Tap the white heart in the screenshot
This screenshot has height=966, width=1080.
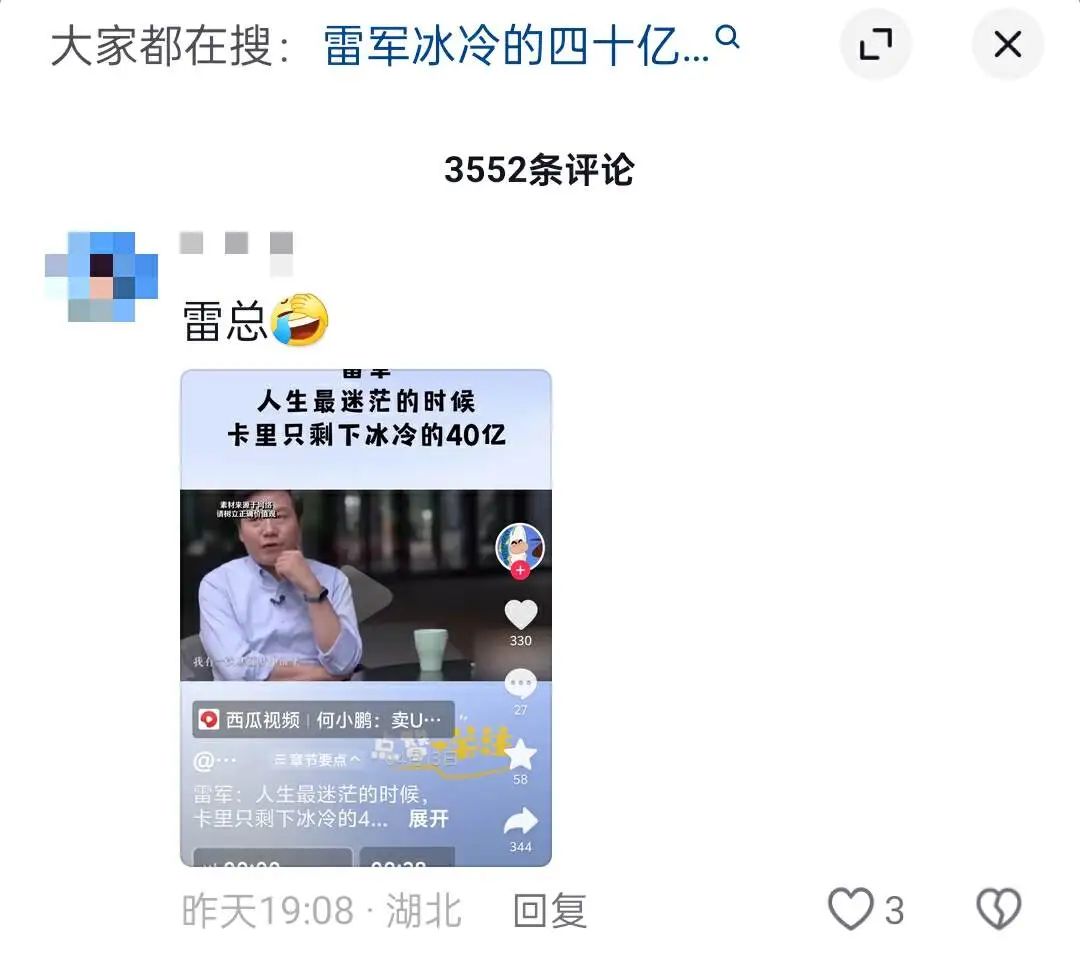coord(521,614)
